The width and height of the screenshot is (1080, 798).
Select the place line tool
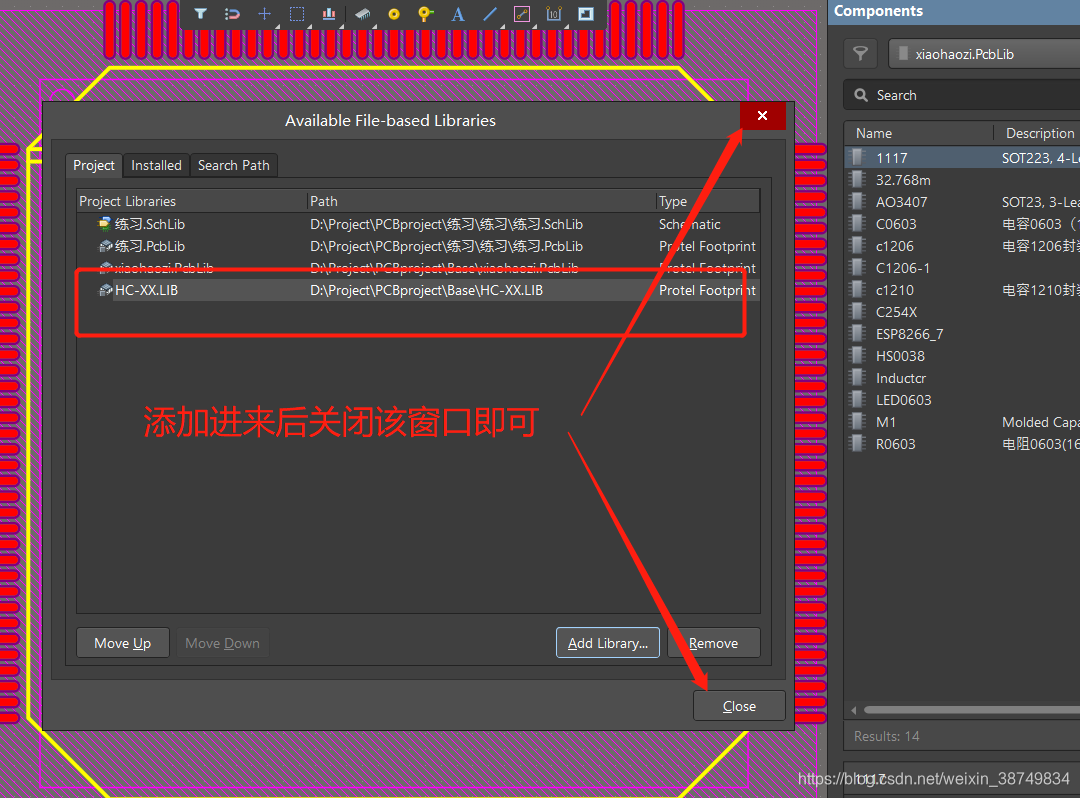[x=490, y=14]
